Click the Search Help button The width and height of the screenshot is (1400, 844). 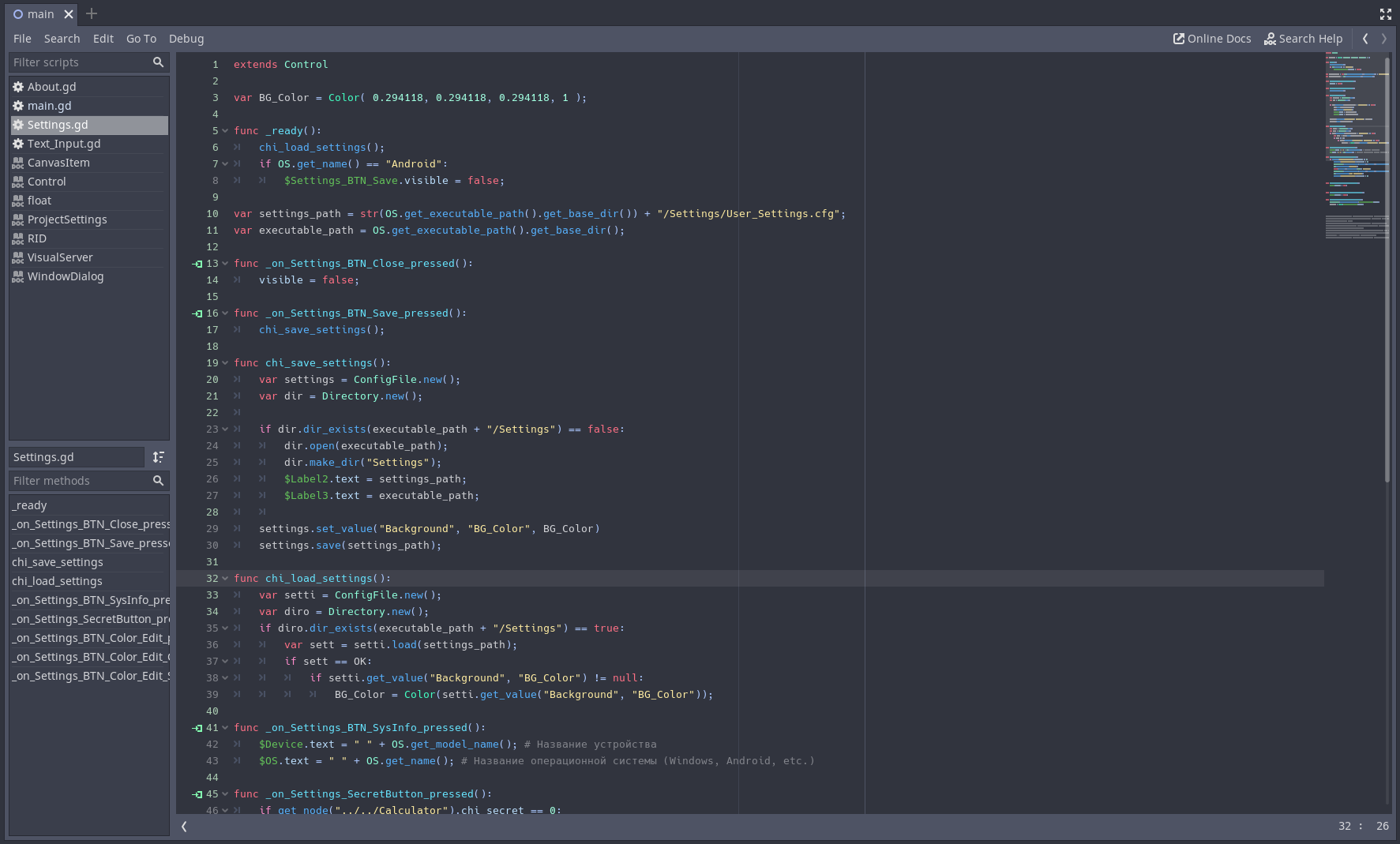click(1303, 39)
